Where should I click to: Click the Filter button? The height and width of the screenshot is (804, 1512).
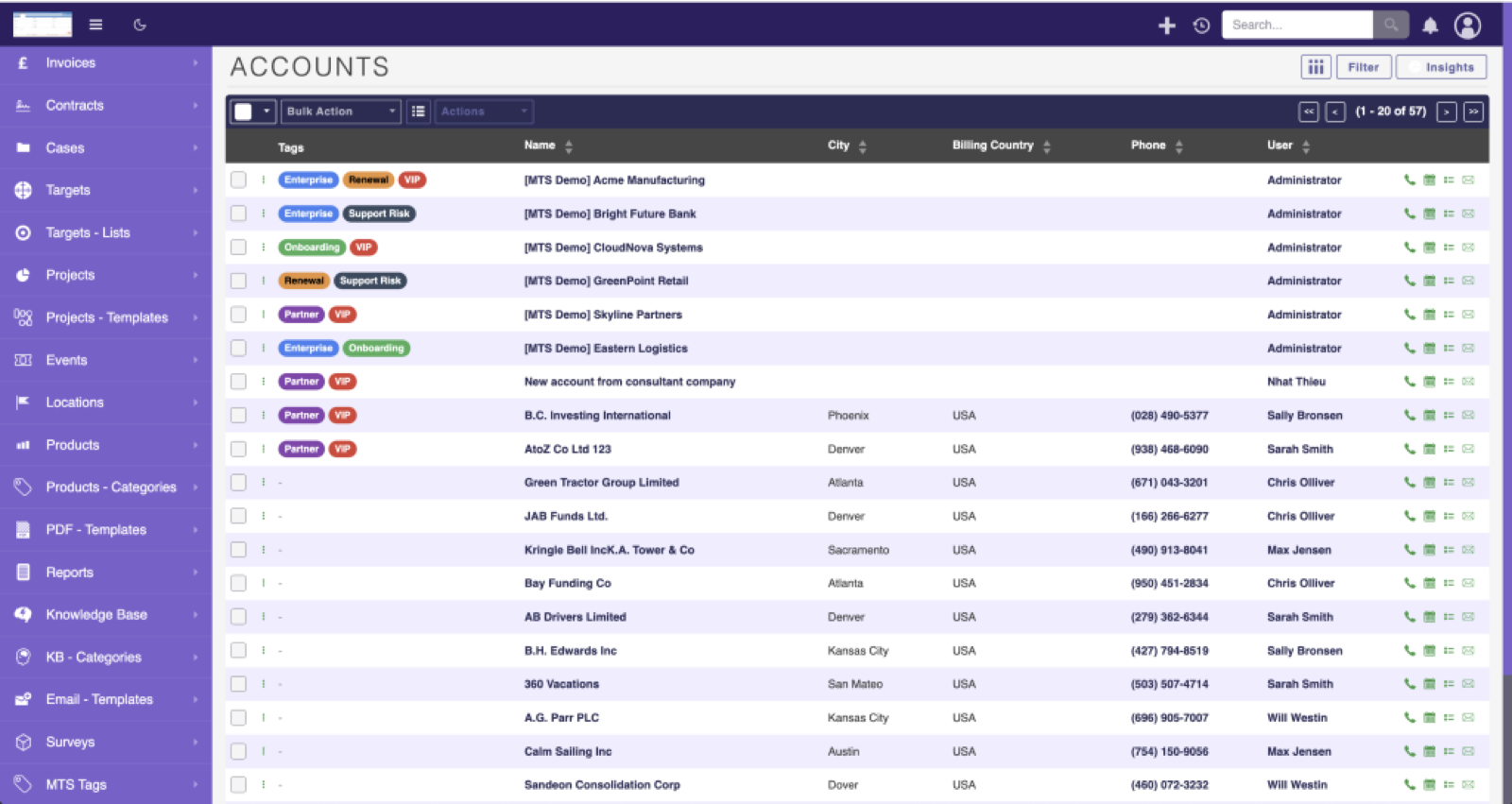tap(1364, 67)
